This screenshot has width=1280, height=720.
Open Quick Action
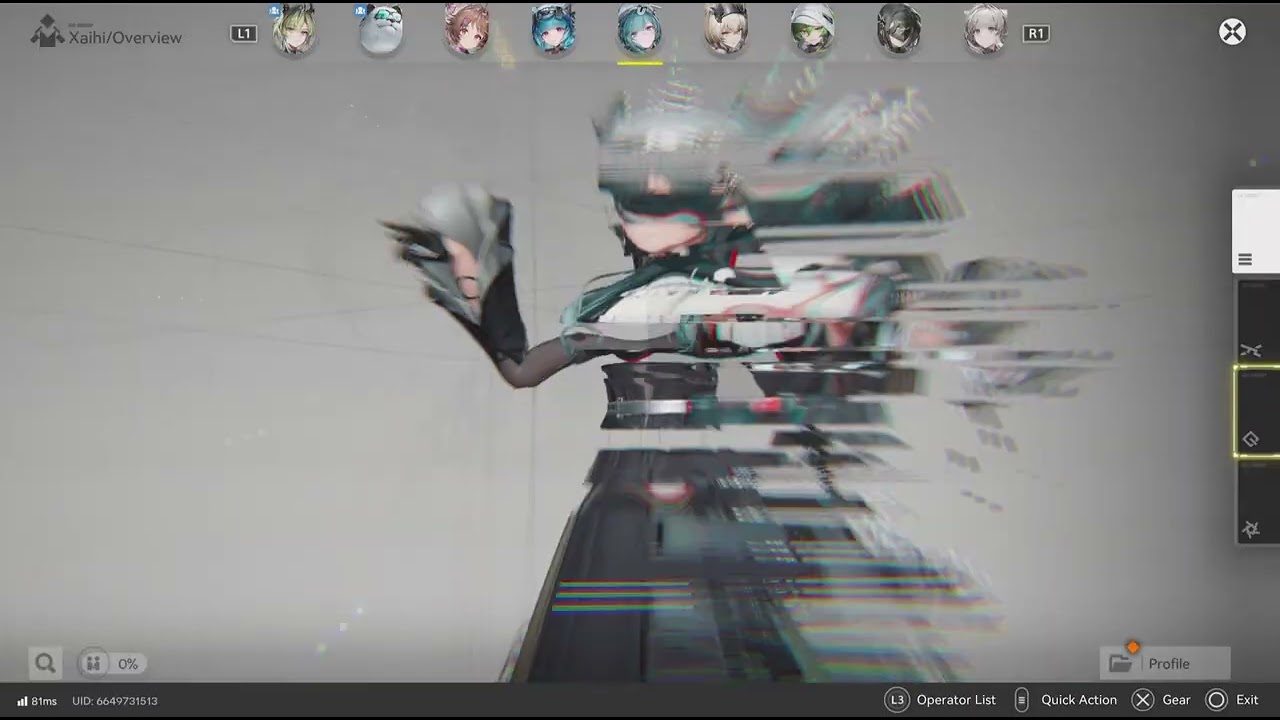[x=1079, y=700]
